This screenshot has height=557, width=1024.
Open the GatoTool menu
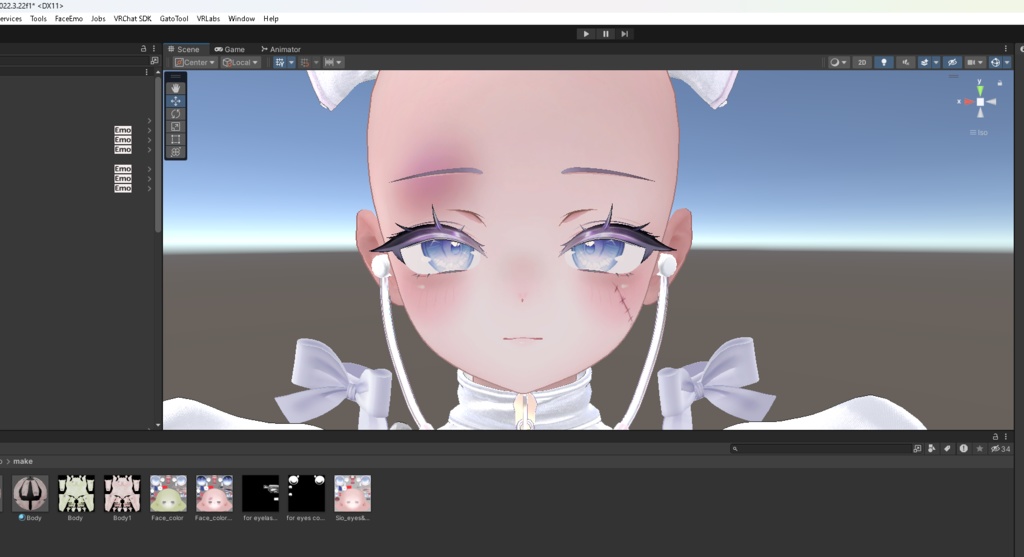pos(174,19)
